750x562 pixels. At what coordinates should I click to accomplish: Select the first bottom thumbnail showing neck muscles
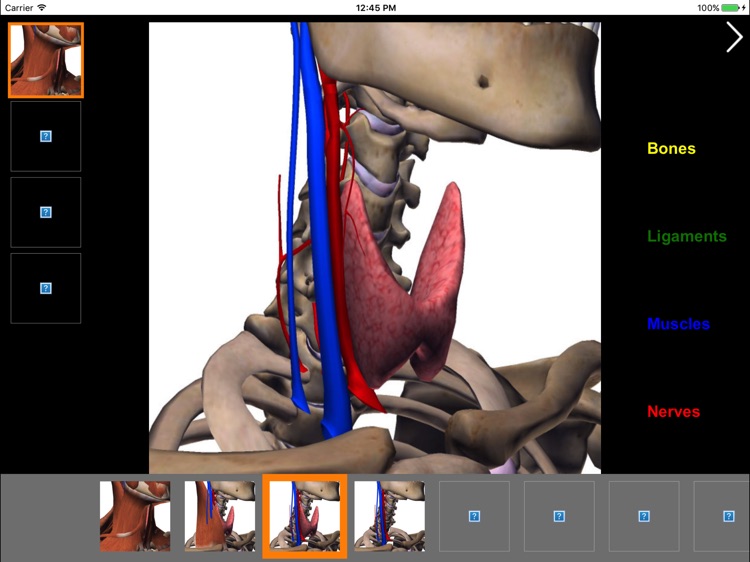[x=135, y=516]
